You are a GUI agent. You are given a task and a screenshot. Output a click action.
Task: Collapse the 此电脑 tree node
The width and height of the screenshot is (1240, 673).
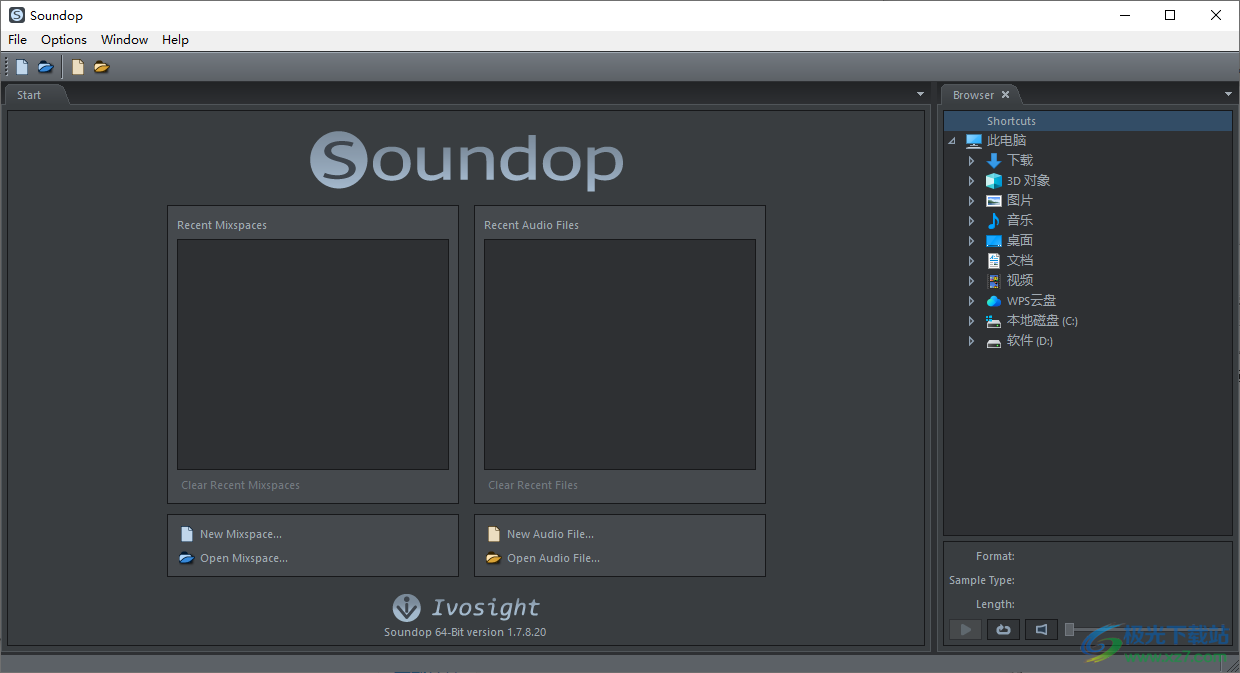coord(952,141)
